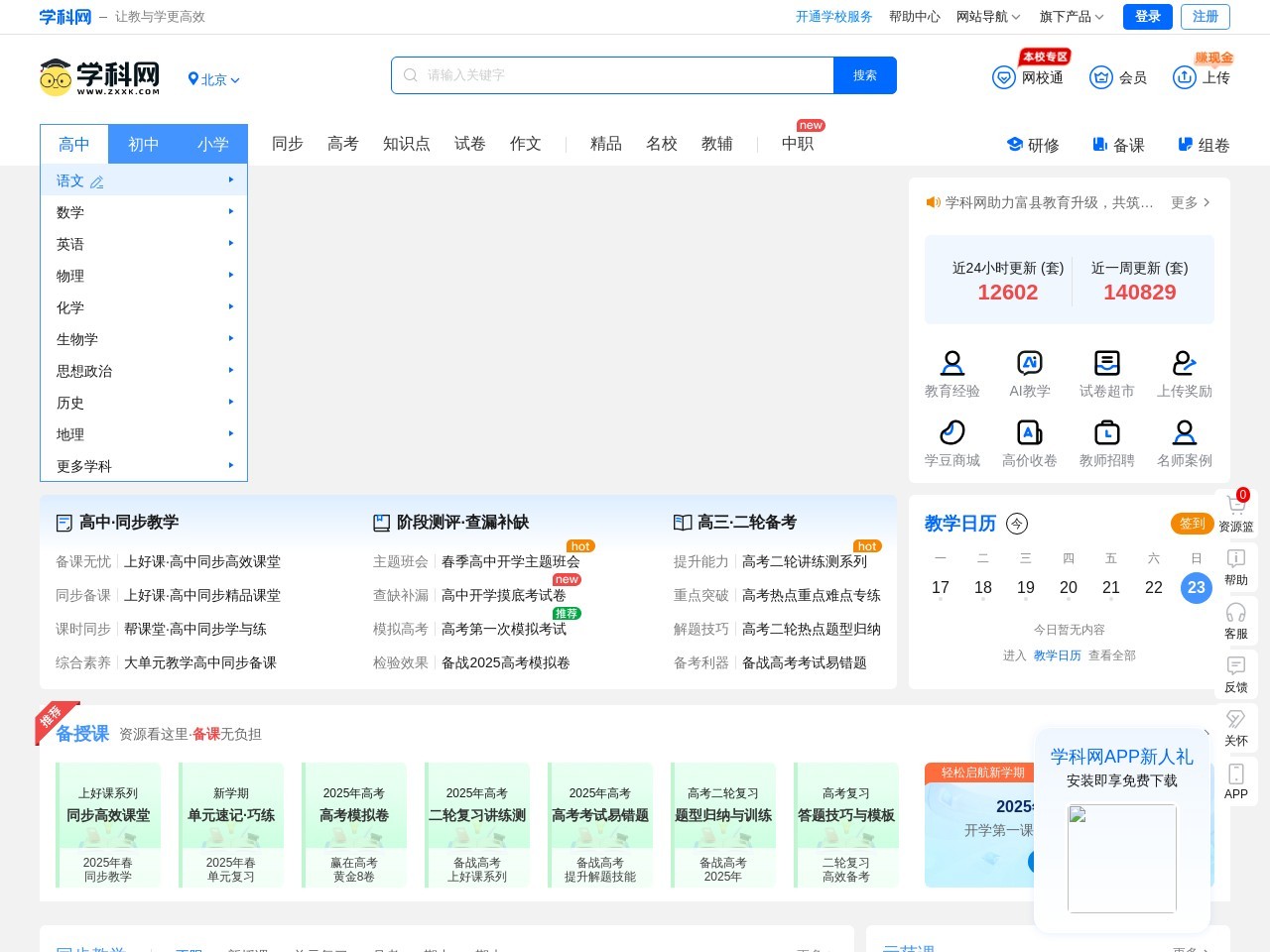Screen dimensions: 1270x952
Task: Open the 高考模拟卷 card
Action: 354,825
